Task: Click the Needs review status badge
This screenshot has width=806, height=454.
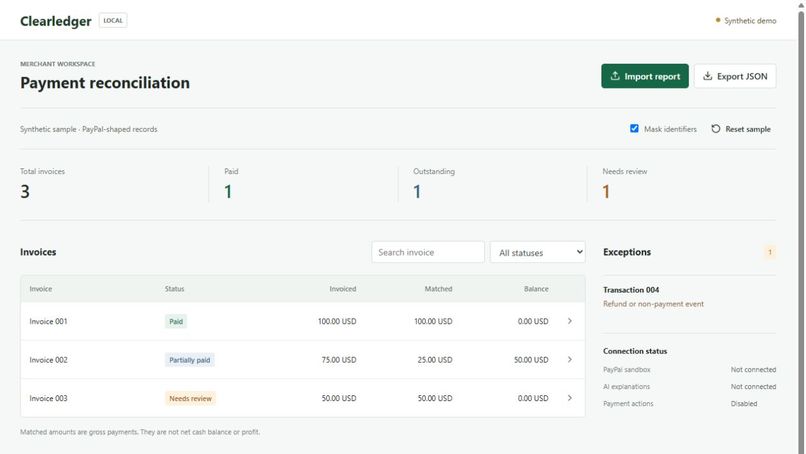Action: (191, 398)
